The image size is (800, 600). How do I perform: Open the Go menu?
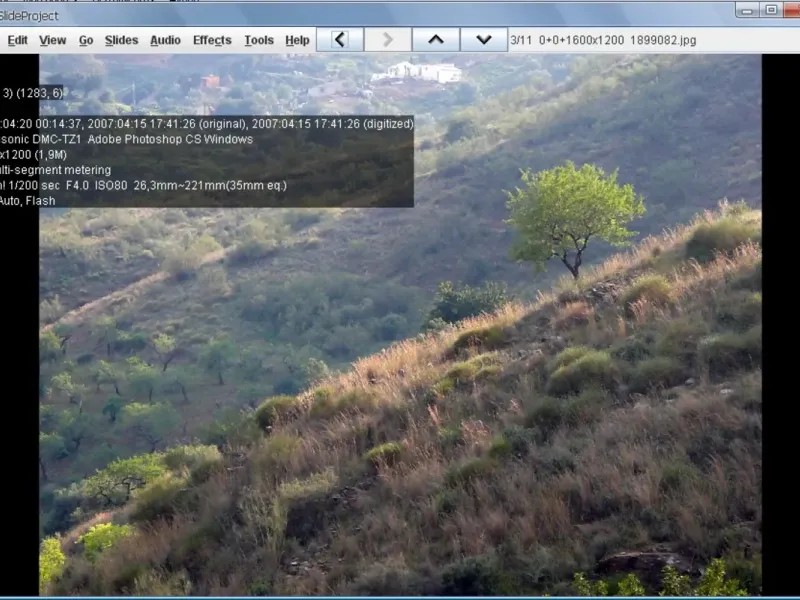pyautogui.click(x=86, y=40)
